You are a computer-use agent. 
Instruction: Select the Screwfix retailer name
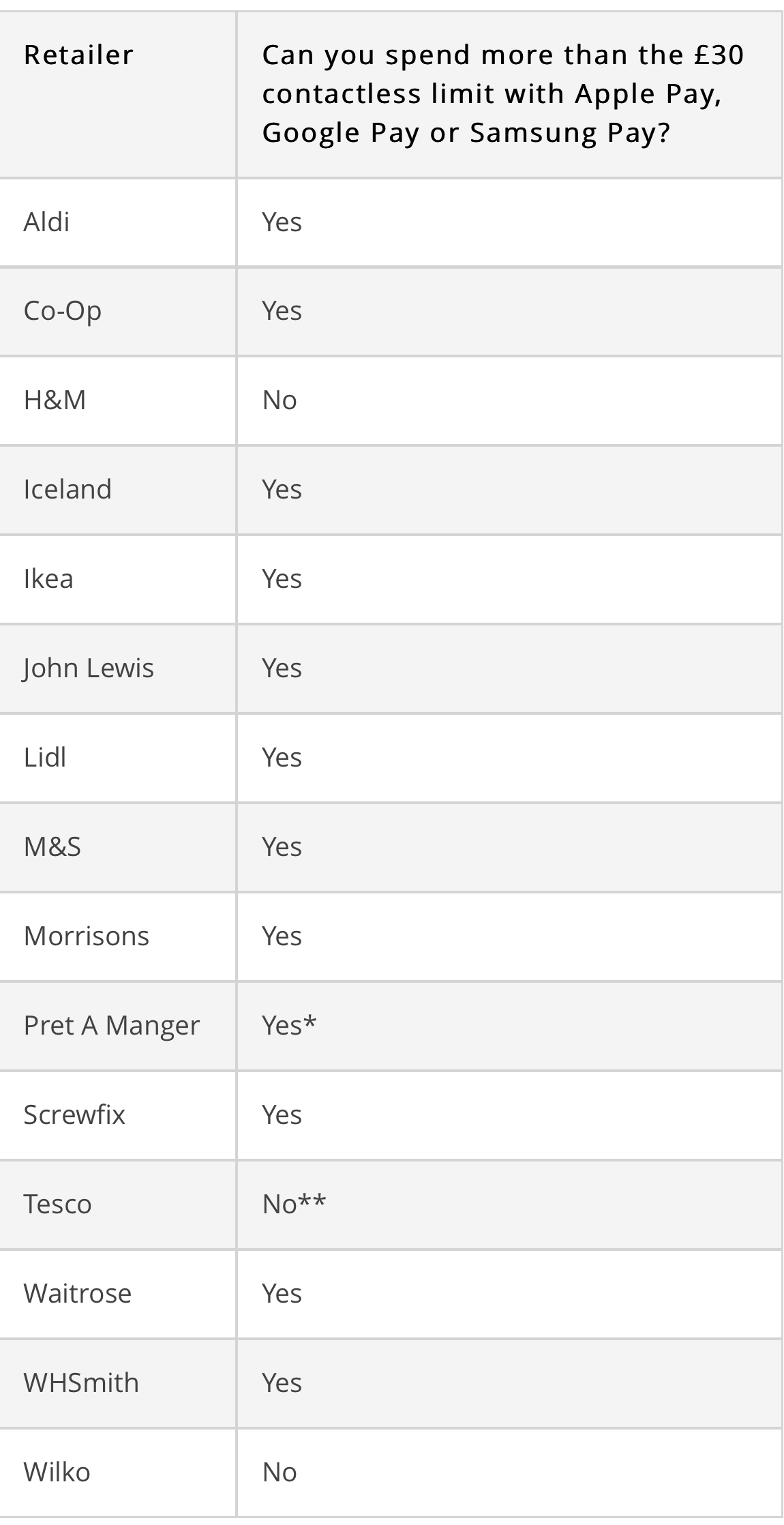point(74,1114)
